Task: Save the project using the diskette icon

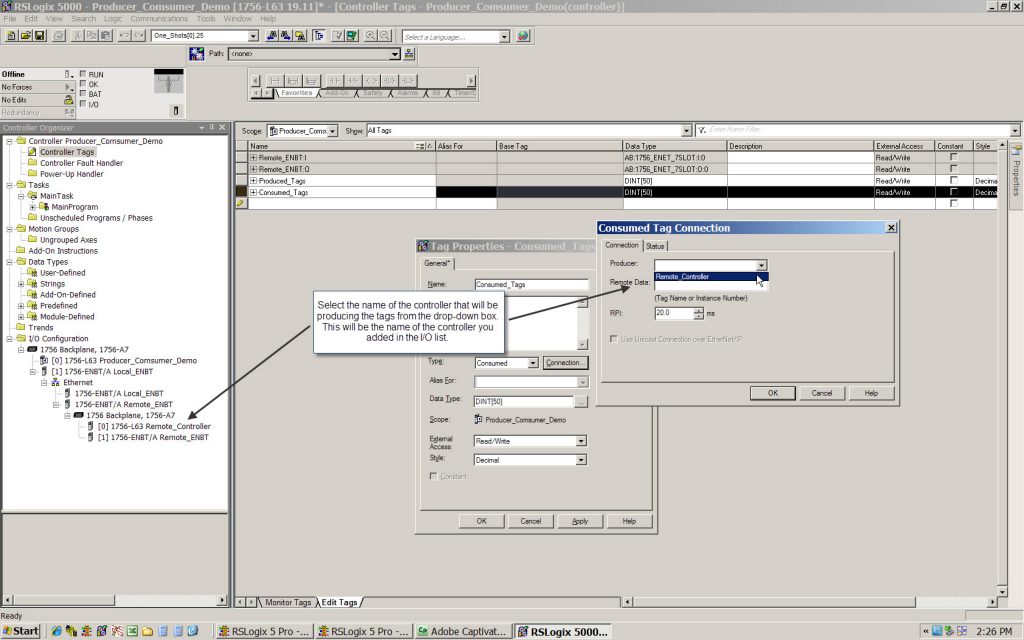Action: coord(39,35)
